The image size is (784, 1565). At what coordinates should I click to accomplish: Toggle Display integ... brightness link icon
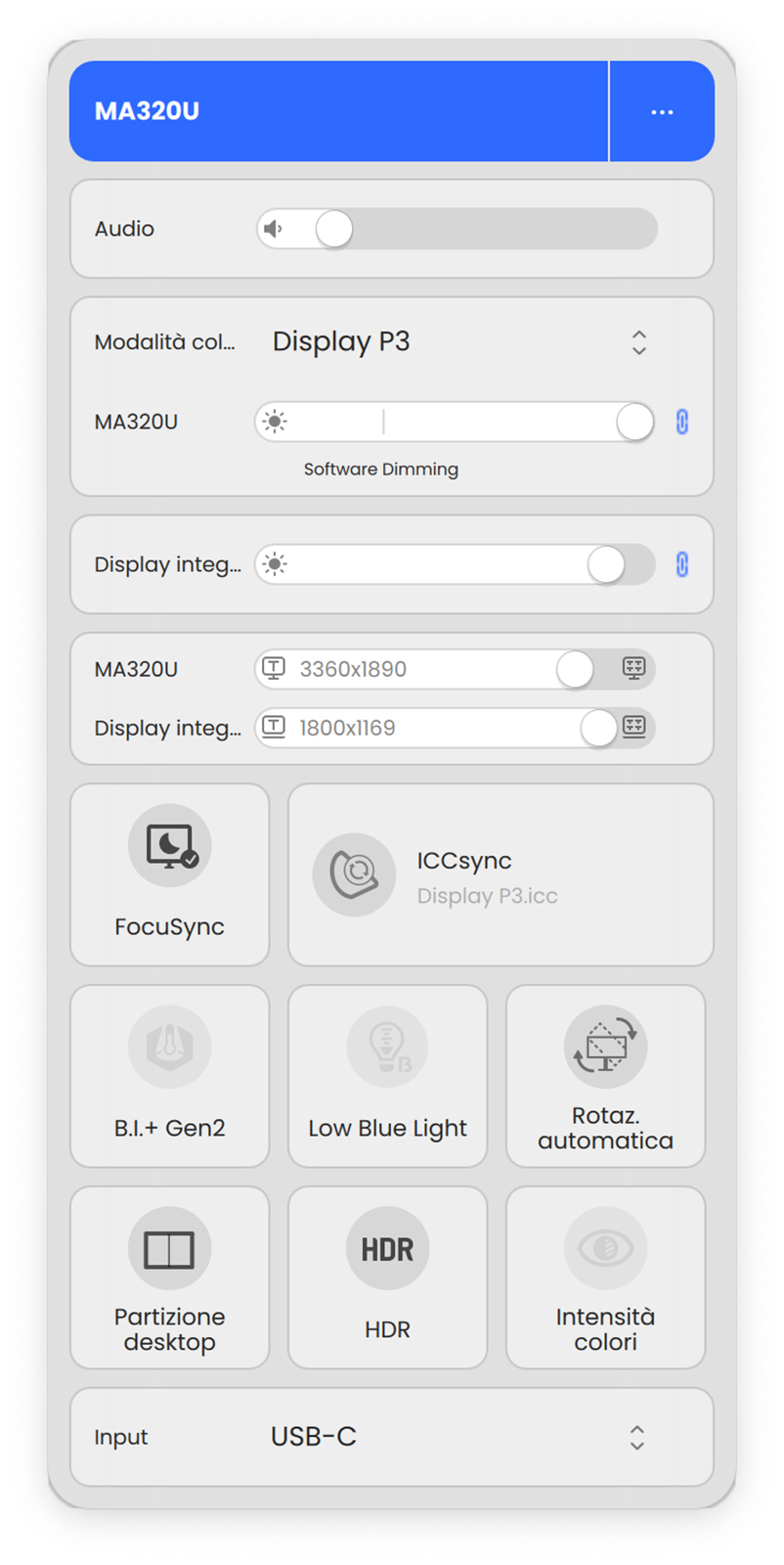(682, 564)
